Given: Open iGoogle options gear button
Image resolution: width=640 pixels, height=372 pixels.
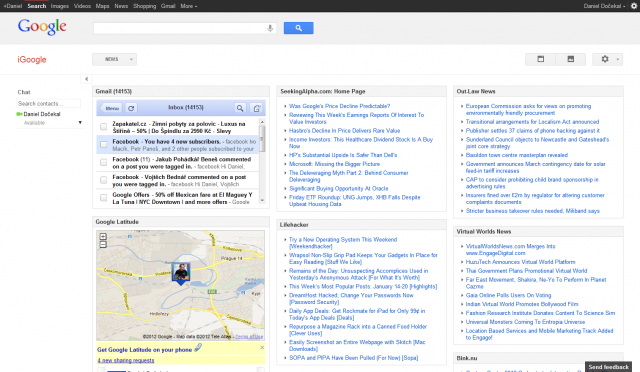Looking at the screenshot, I should click(x=604, y=59).
